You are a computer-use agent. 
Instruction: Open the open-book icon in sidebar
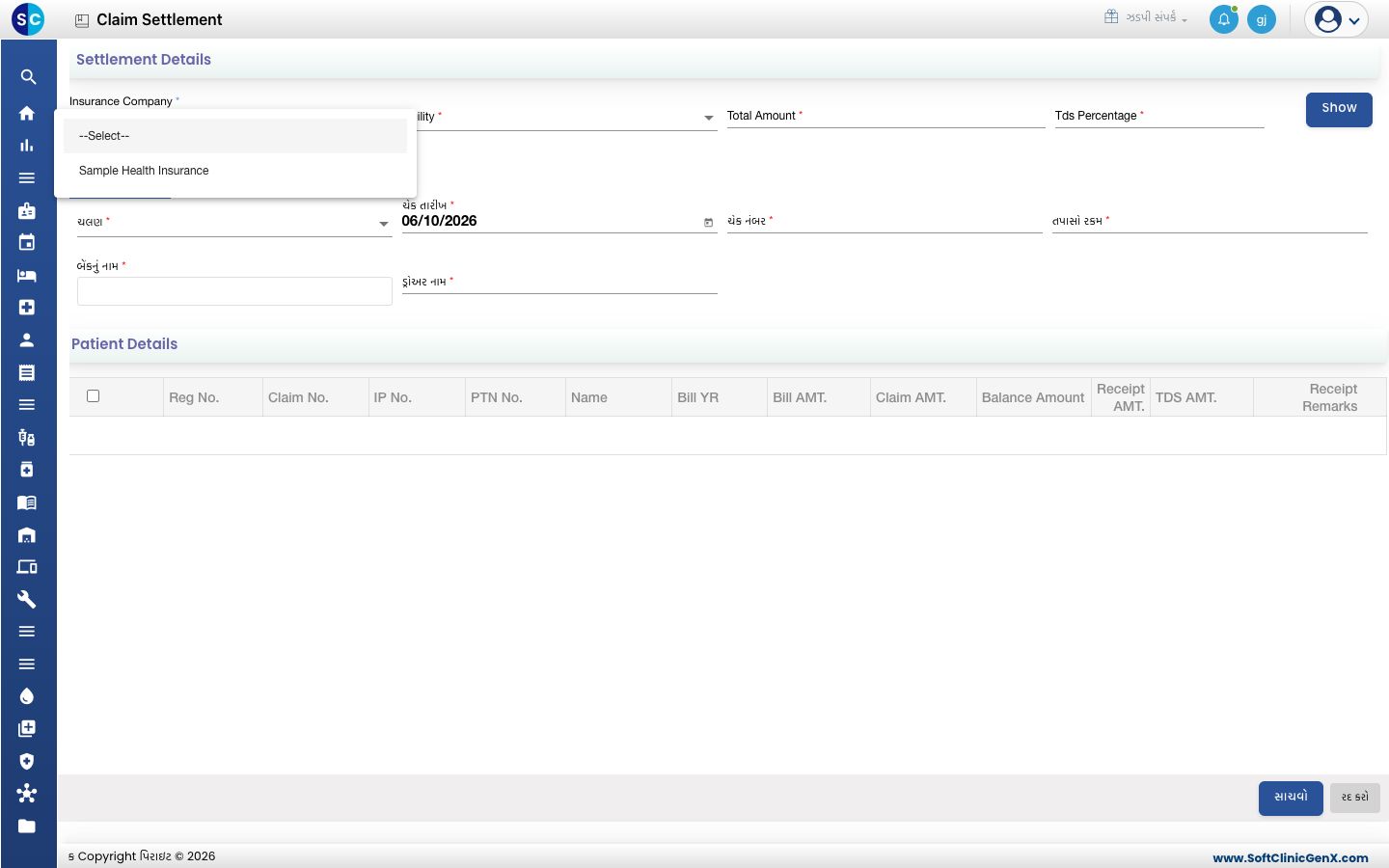pyautogui.click(x=27, y=502)
